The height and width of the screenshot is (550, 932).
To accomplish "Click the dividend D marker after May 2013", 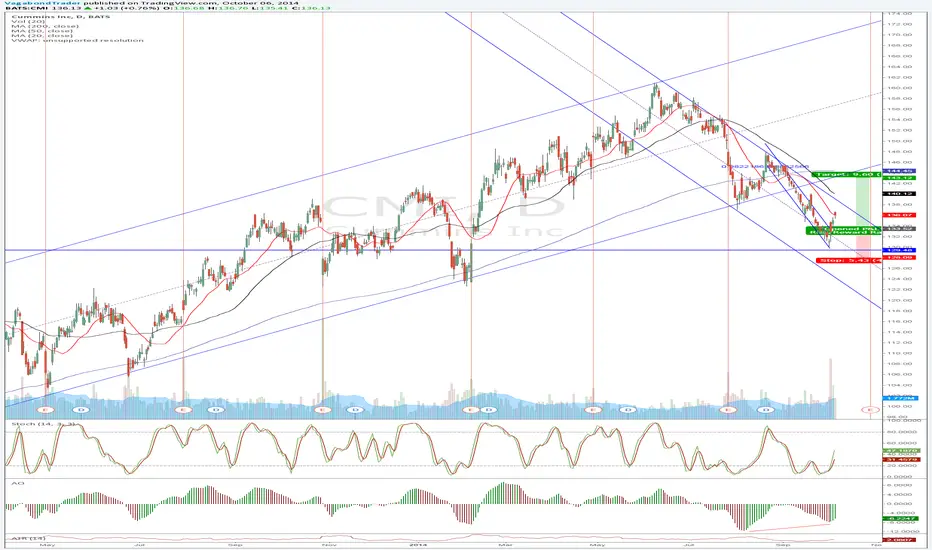I will [80, 410].
